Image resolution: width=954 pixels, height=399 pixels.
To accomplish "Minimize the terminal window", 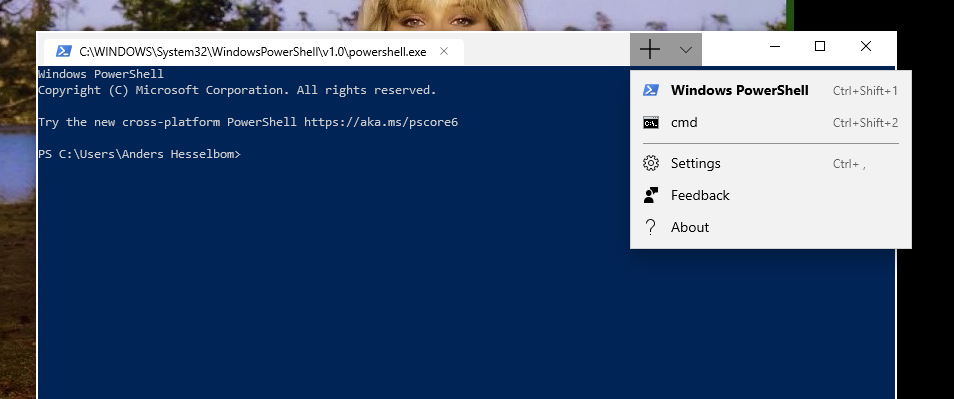I will (x=775, y=46).
